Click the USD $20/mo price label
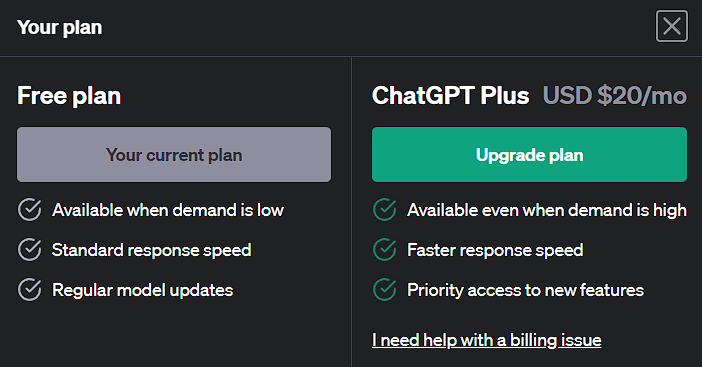This screenshot has width=702, height=367. tap(614, 95)
